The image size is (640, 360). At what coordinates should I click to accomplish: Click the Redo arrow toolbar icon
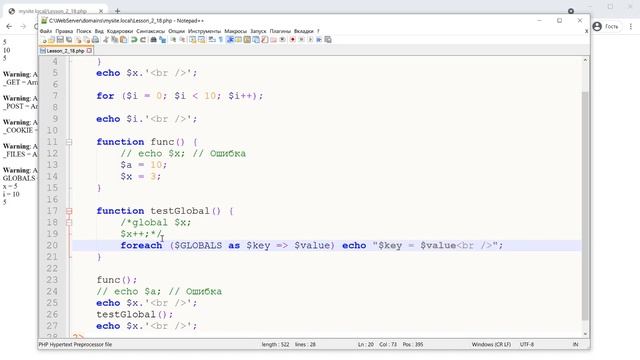click(143, 40)
